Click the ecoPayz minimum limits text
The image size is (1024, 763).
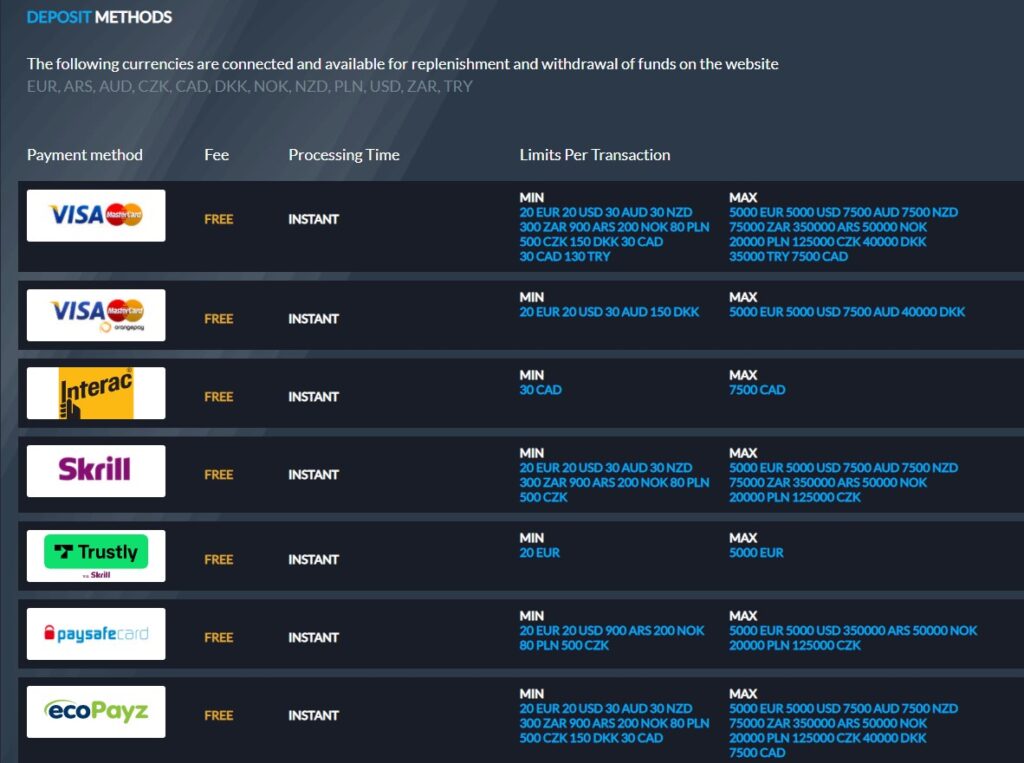click(x=615, y=723)
